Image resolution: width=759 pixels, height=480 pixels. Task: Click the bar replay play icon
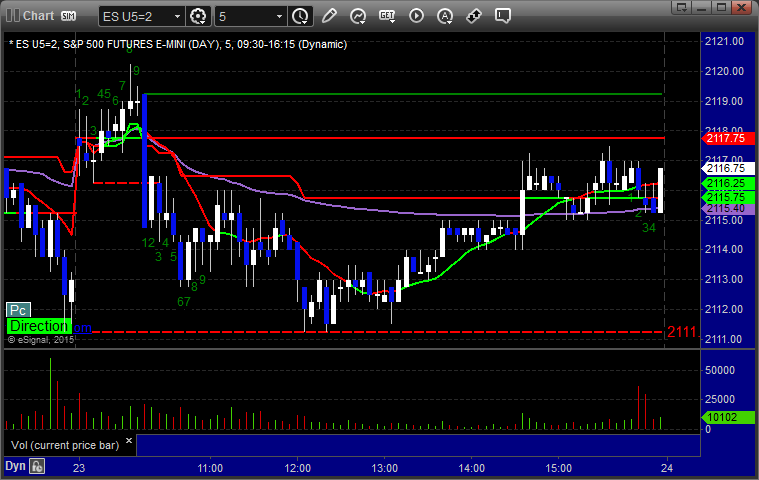pos(416,16)
